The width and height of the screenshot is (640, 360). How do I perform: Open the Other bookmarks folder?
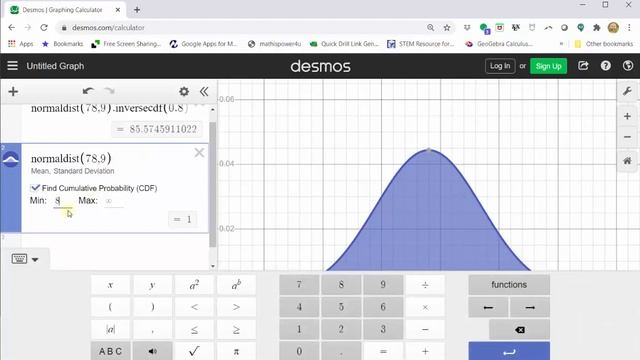point(604,44)
